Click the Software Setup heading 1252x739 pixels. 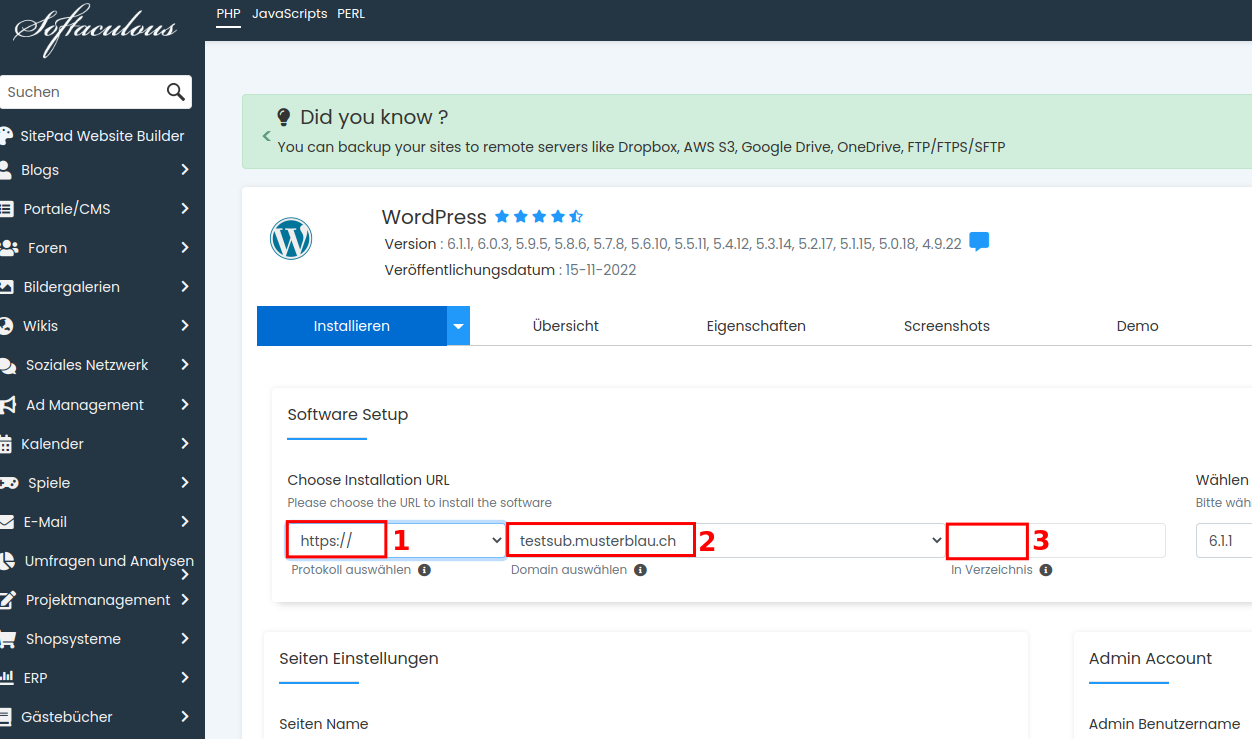tap(348, 414)
